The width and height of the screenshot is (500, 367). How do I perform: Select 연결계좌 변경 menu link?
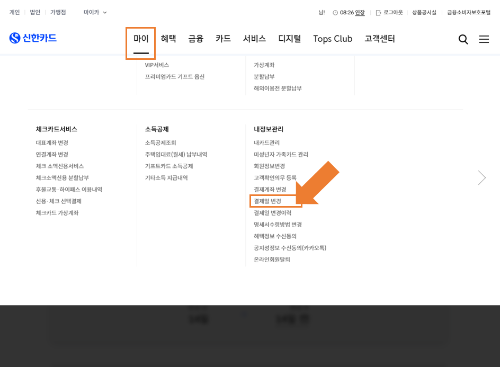coord(52,154)
